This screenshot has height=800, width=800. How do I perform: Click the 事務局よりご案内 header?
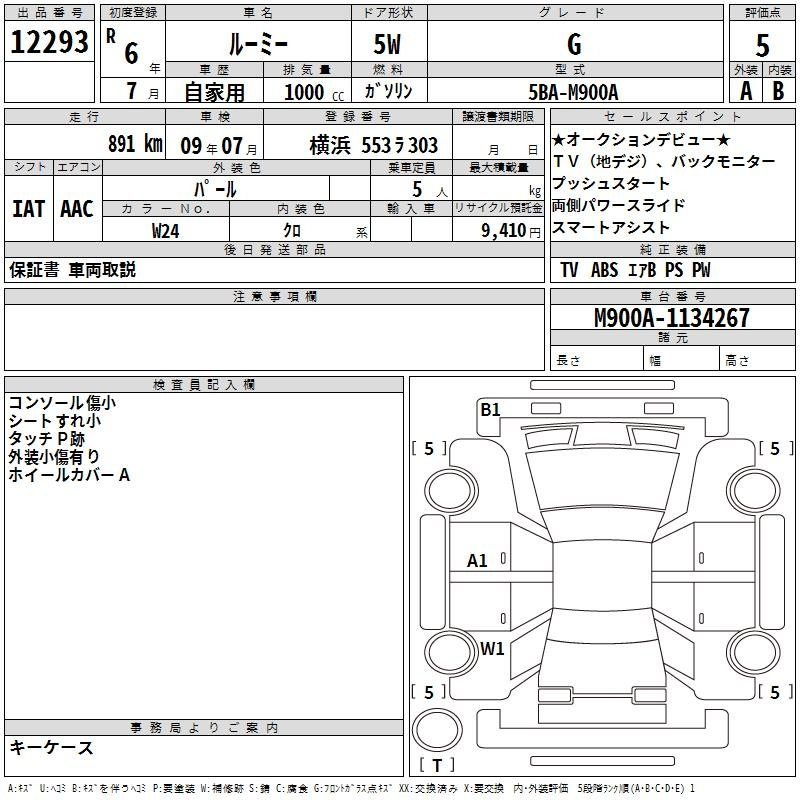click(204, 728)
